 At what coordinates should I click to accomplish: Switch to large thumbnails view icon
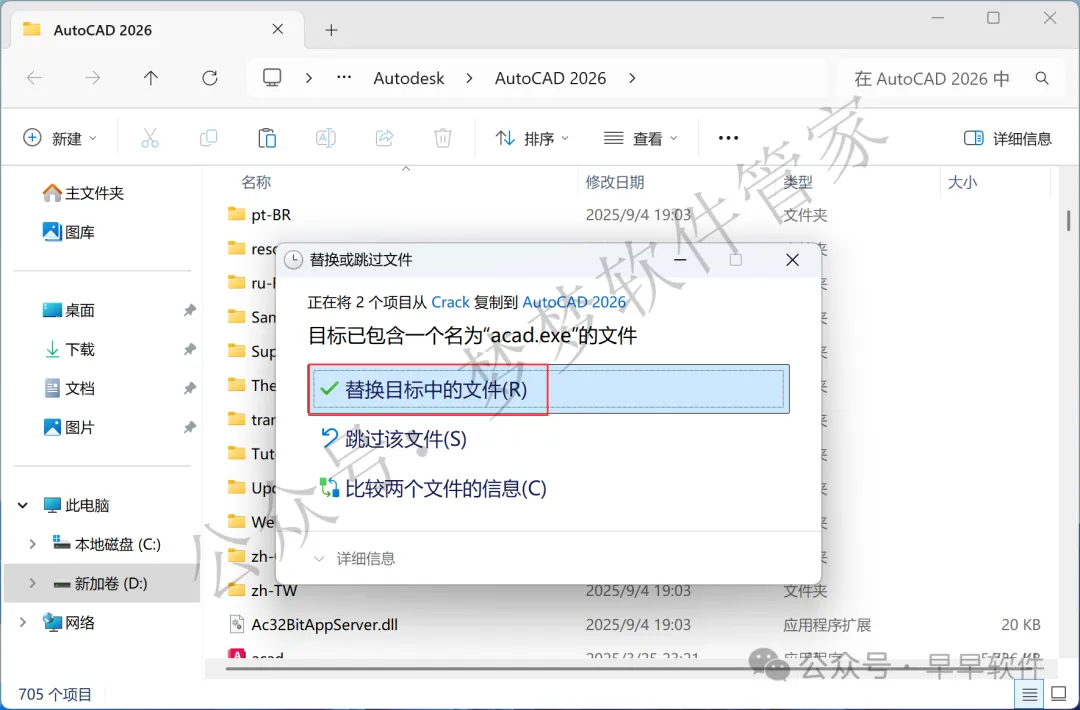point(1059,694)
